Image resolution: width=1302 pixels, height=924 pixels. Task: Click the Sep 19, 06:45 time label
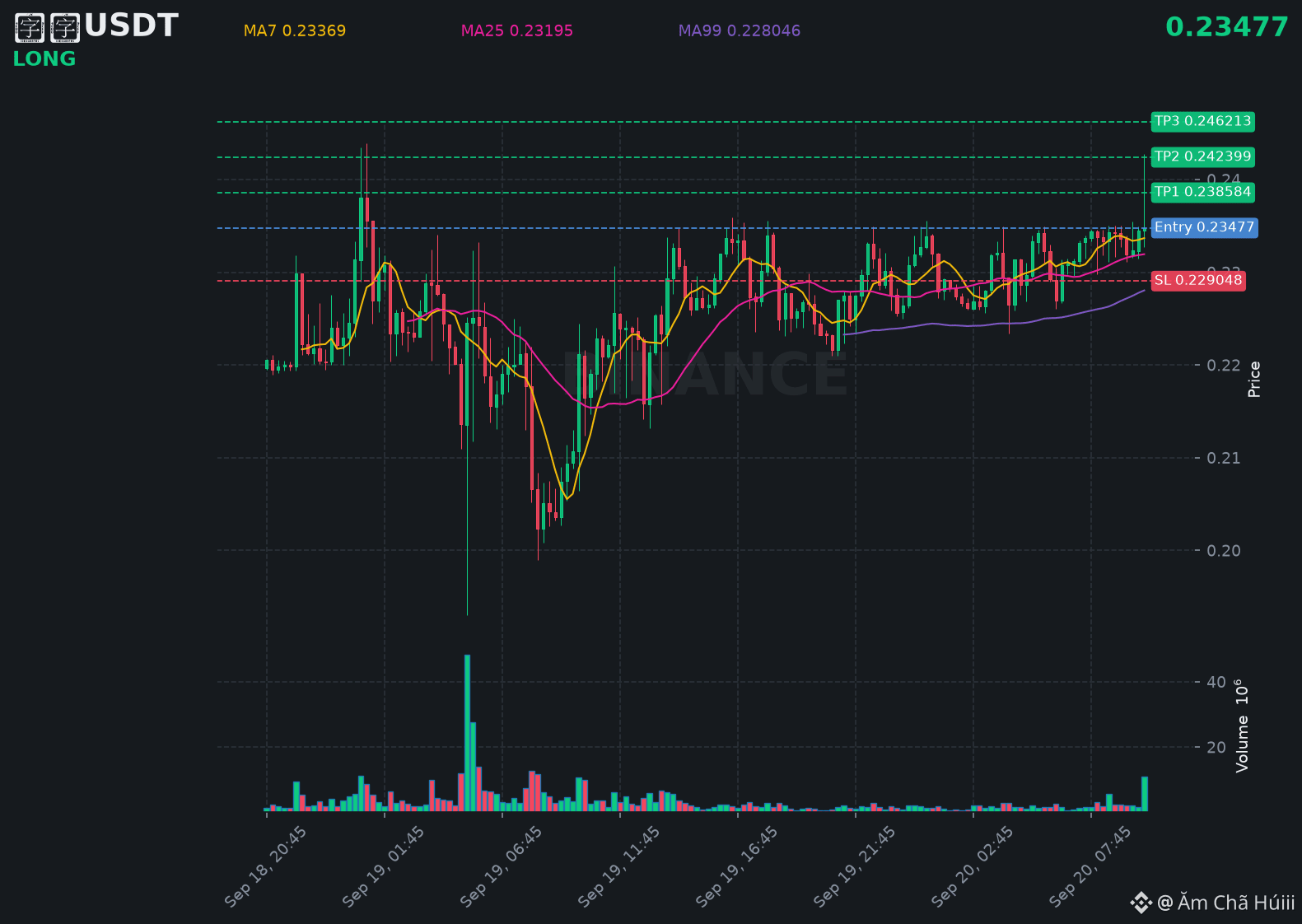click(x=502, y=866)
